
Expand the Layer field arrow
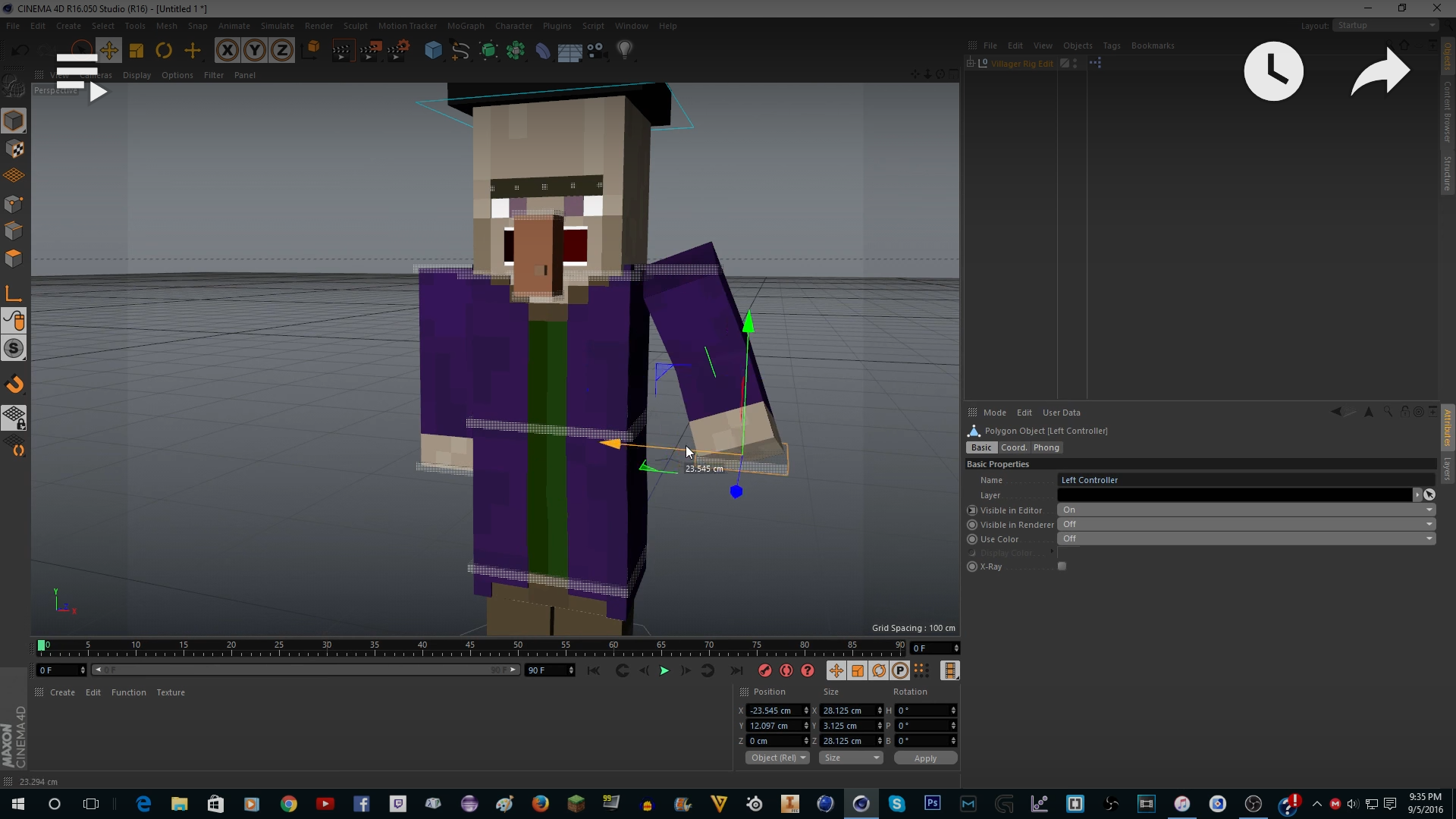click(1417, 494)
